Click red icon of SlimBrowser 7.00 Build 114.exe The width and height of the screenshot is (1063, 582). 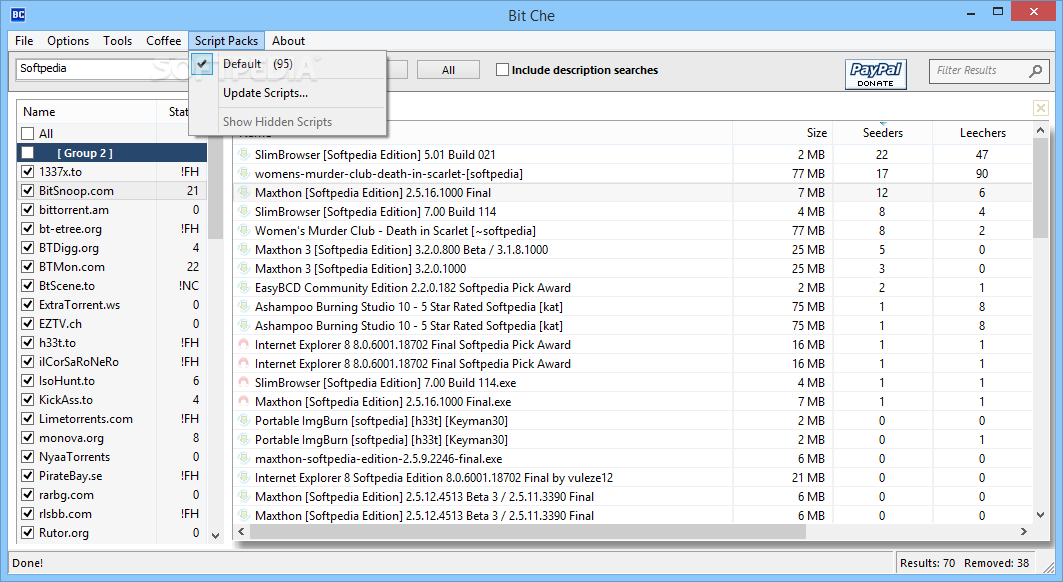[244, 383]
